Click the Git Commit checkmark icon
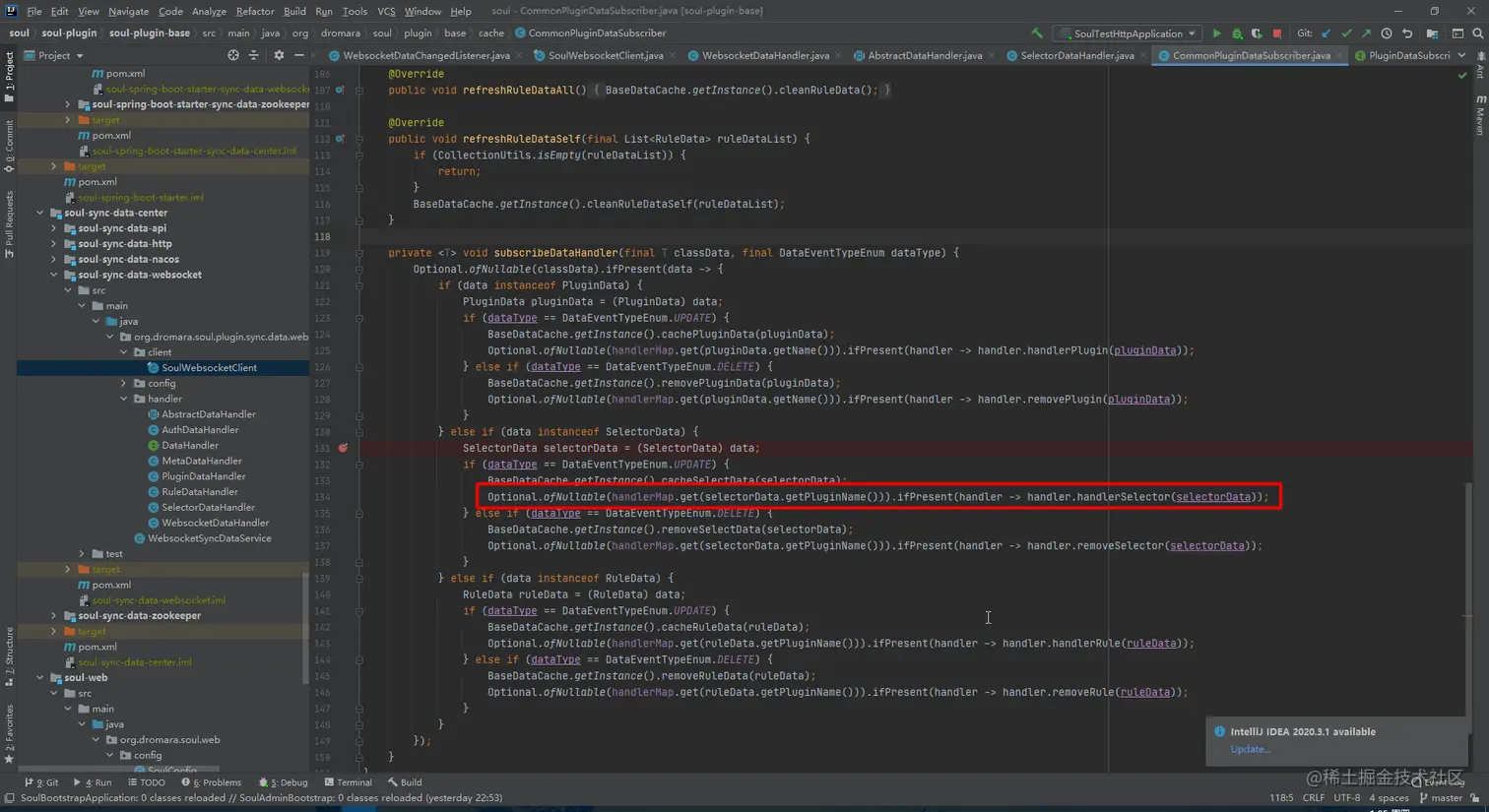This screenshot has height=812, width=1489. pyautogui.click(x=1346, y=33)
